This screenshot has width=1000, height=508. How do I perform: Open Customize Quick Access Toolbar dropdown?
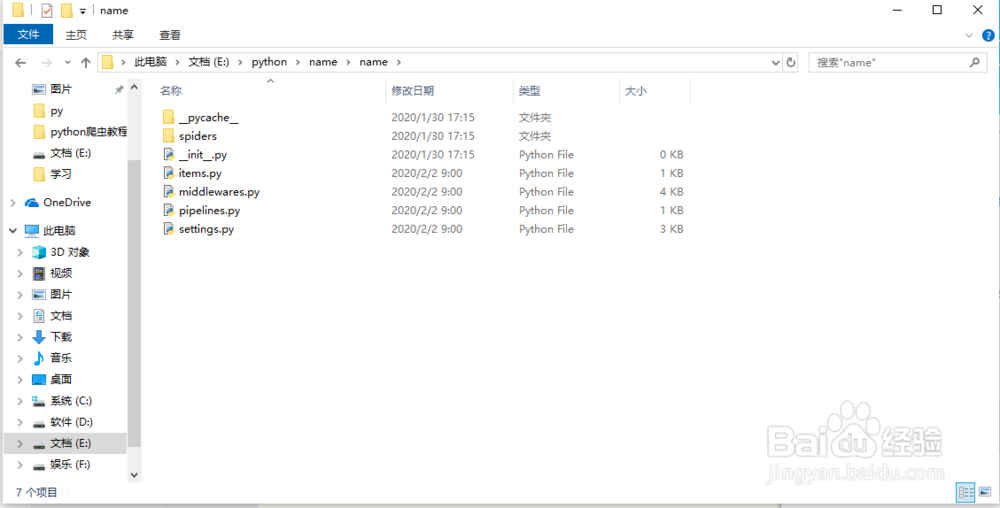click(82, 11)
